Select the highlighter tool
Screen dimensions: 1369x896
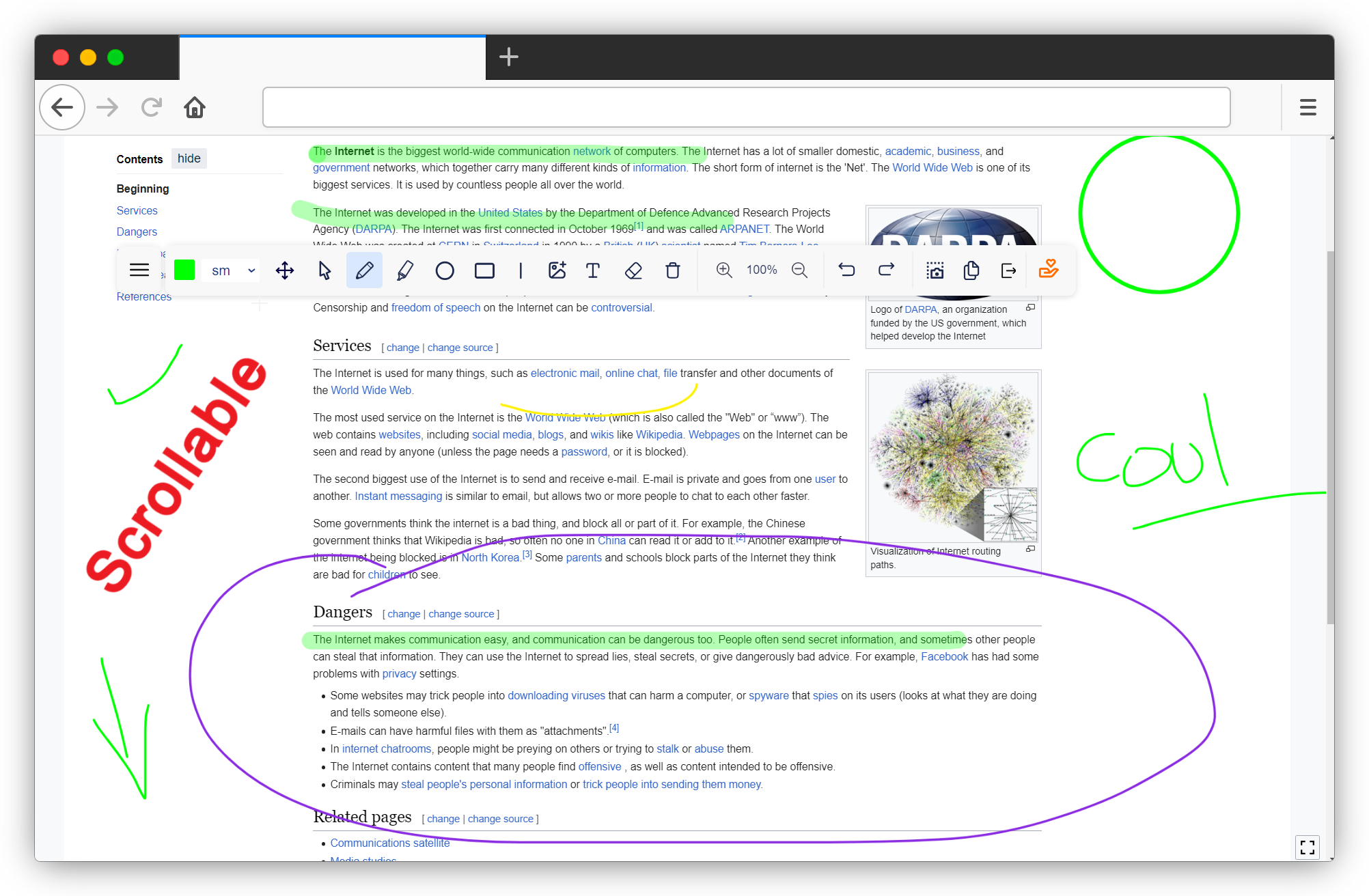(404, 270)
